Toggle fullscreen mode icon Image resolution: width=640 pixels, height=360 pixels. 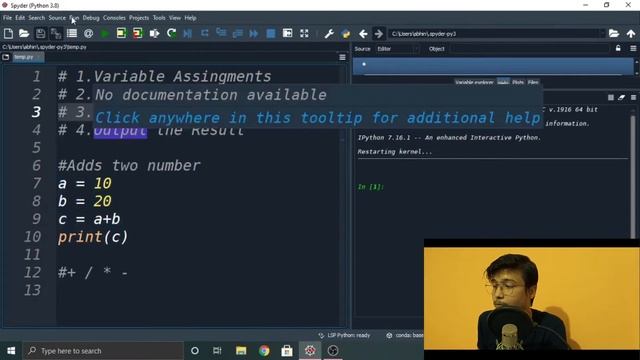304,33
